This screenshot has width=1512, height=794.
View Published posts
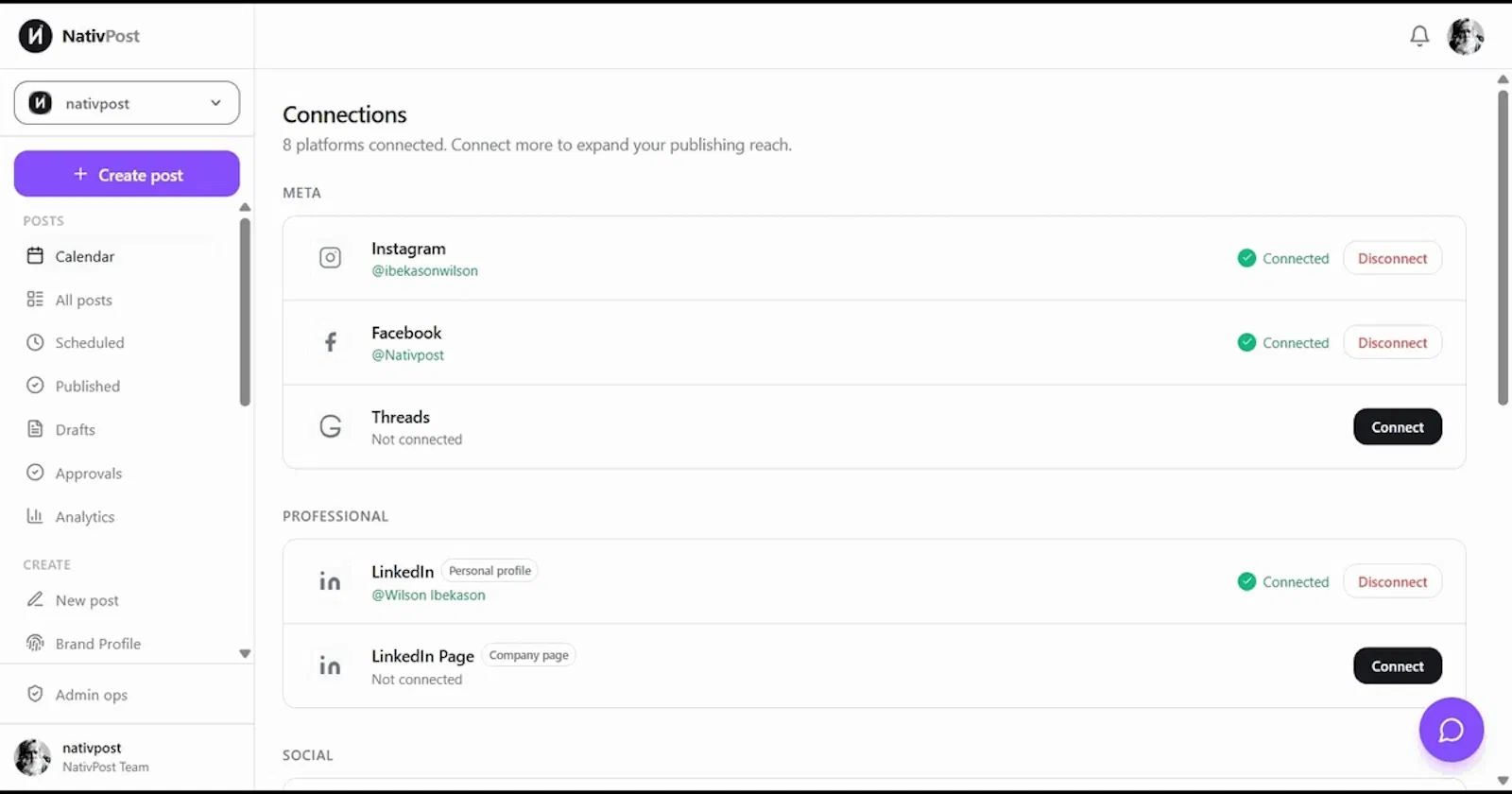(88, 386)
